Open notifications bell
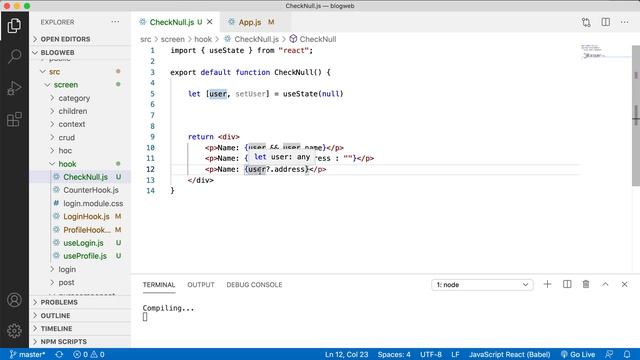Viewport: 640px width, 360px height. (x=627, y=354)
